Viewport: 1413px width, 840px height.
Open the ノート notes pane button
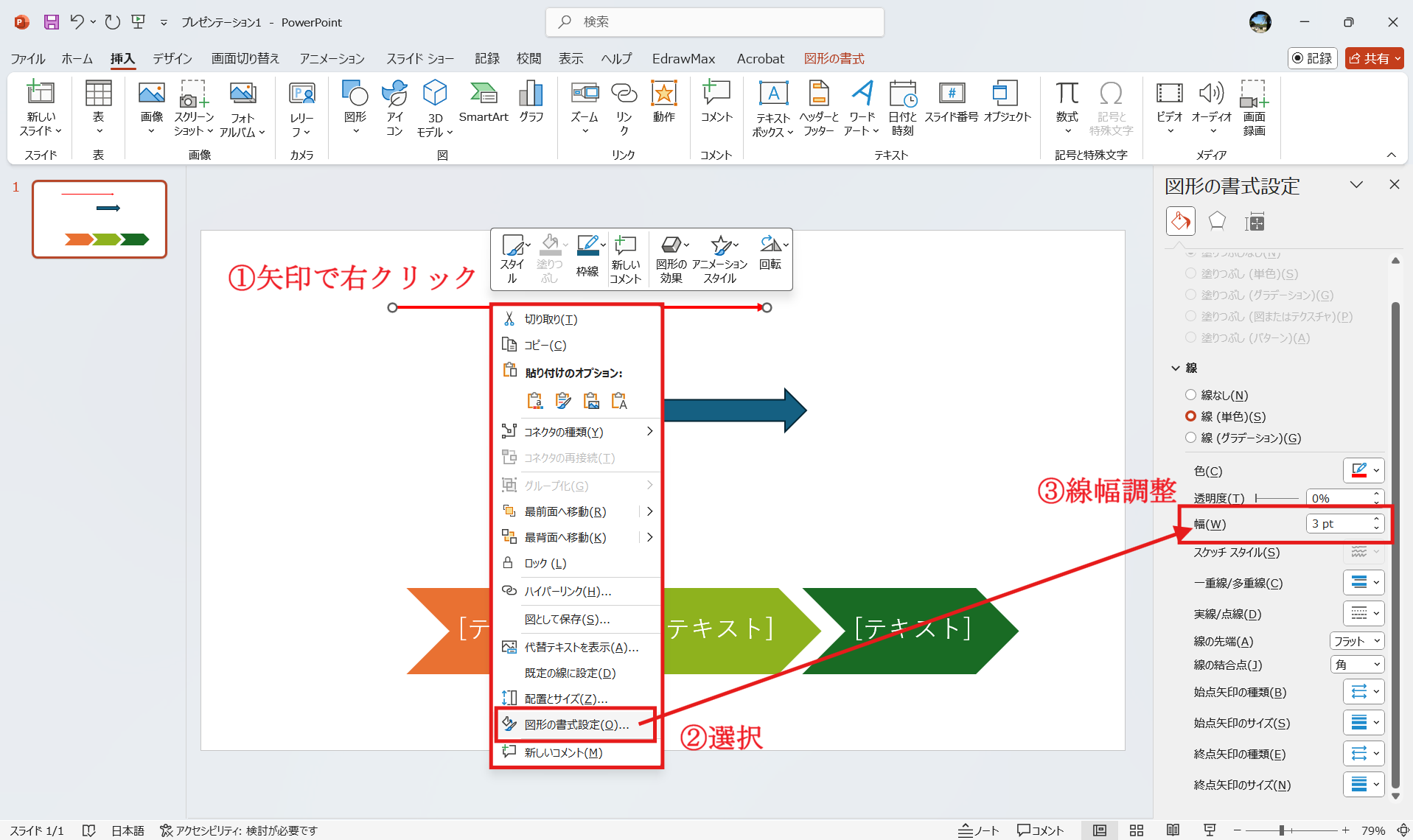point(978,830)
